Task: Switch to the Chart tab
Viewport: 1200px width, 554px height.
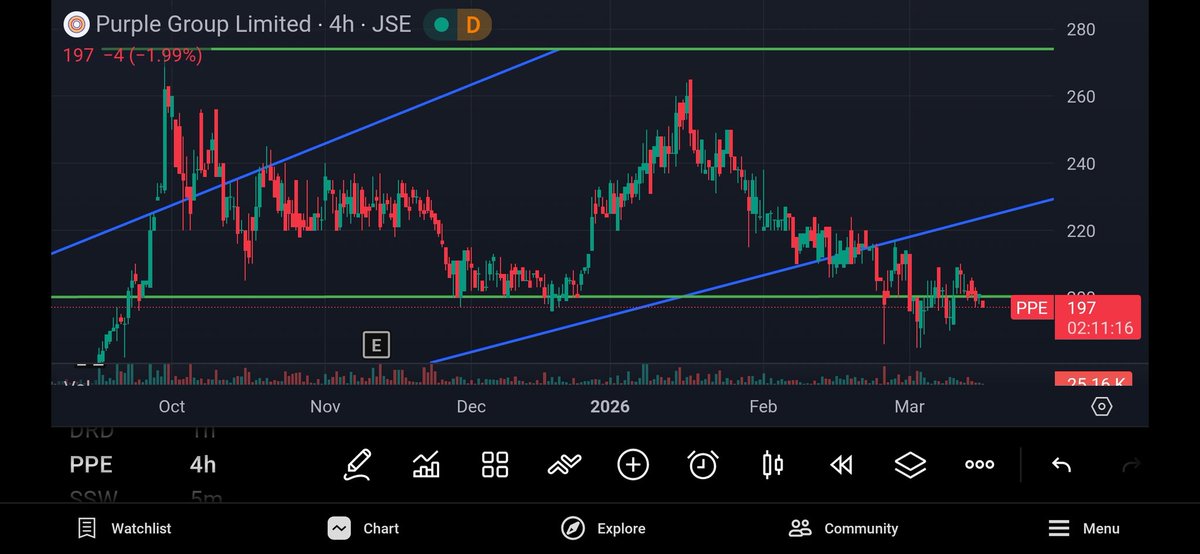Action: click(x=364, y=528)
